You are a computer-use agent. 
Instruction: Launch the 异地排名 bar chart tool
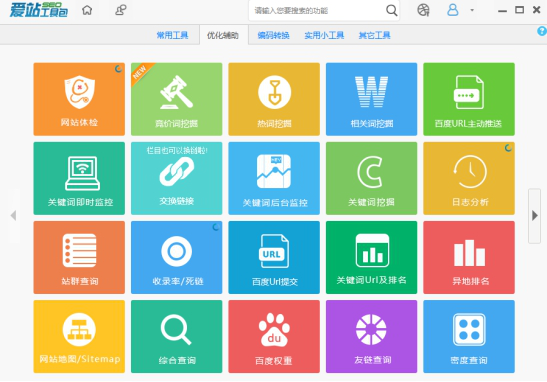[x=469, y=257]
